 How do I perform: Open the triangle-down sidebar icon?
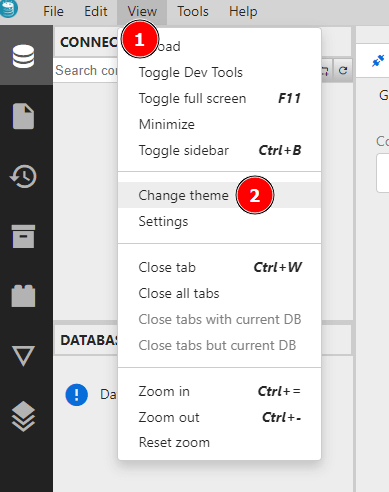[23, 356]
